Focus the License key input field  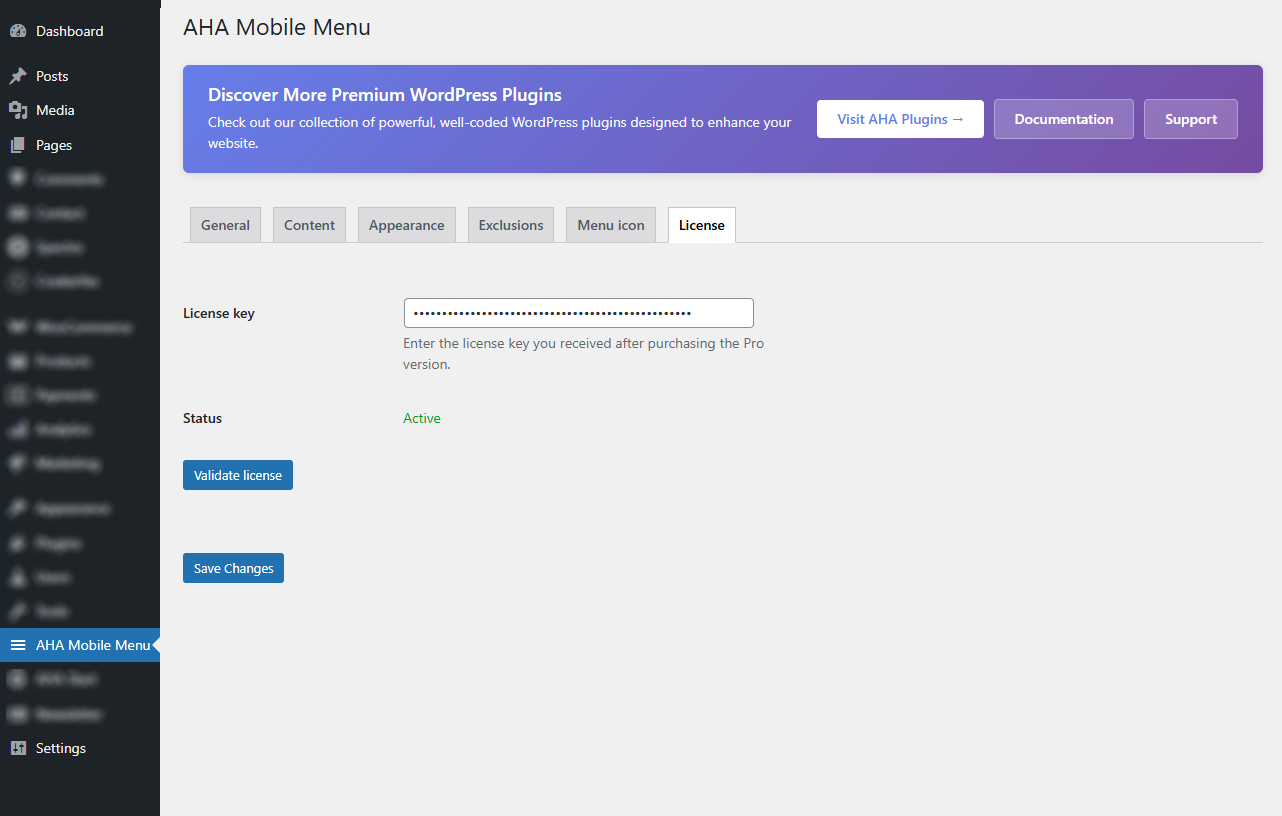(578, 313)
